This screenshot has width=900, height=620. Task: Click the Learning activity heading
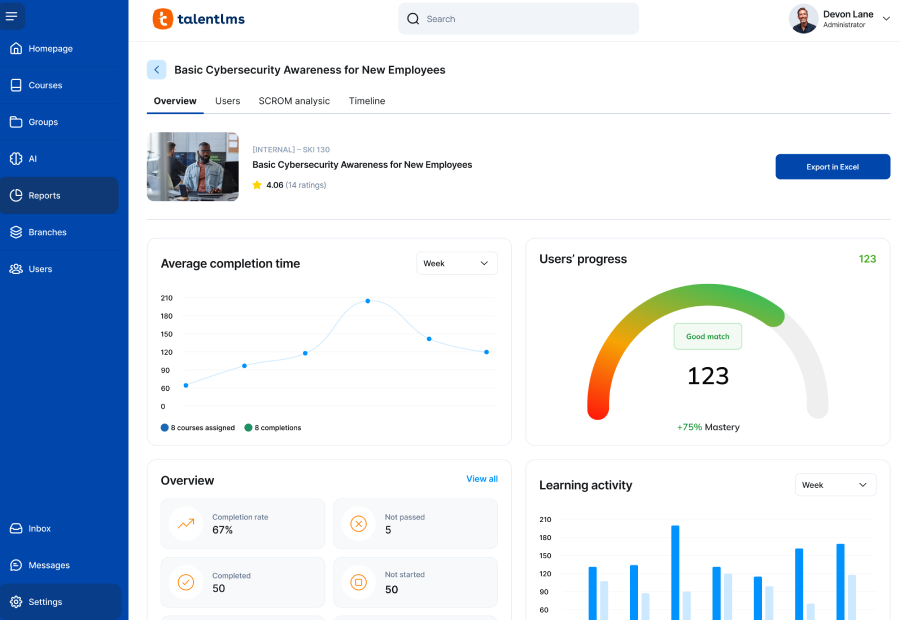point(585,485)
